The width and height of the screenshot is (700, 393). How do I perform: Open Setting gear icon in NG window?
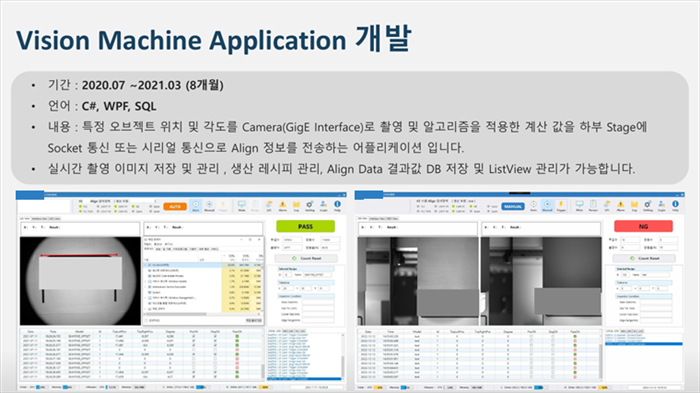(648, 205)
